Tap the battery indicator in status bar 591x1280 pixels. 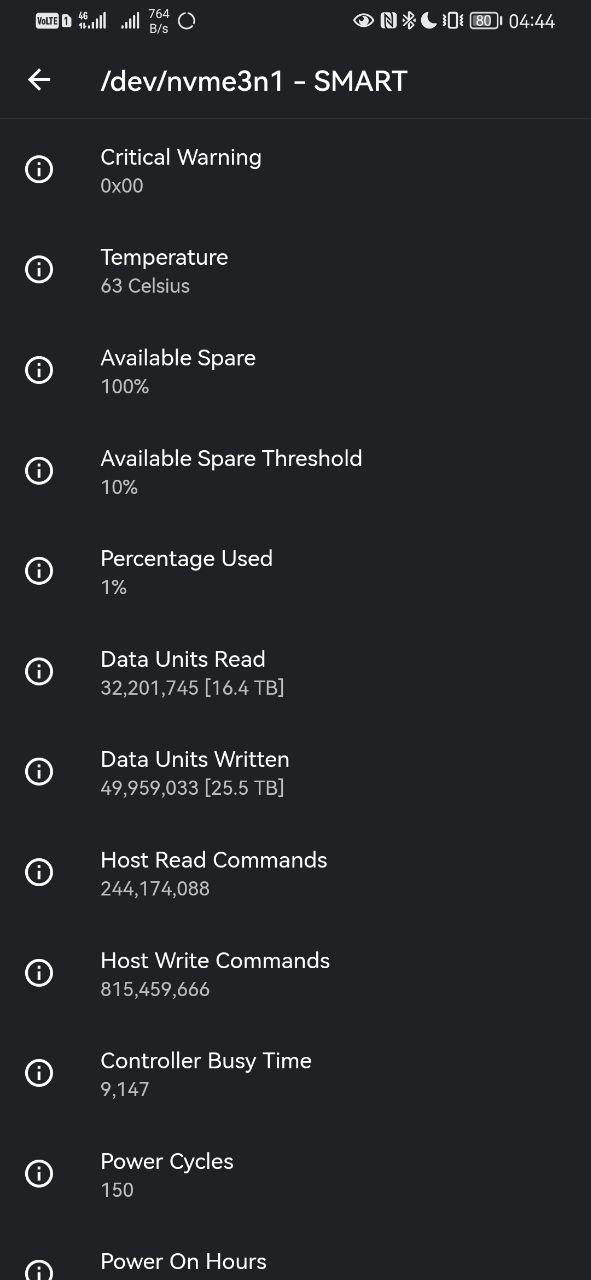(485, 21)
